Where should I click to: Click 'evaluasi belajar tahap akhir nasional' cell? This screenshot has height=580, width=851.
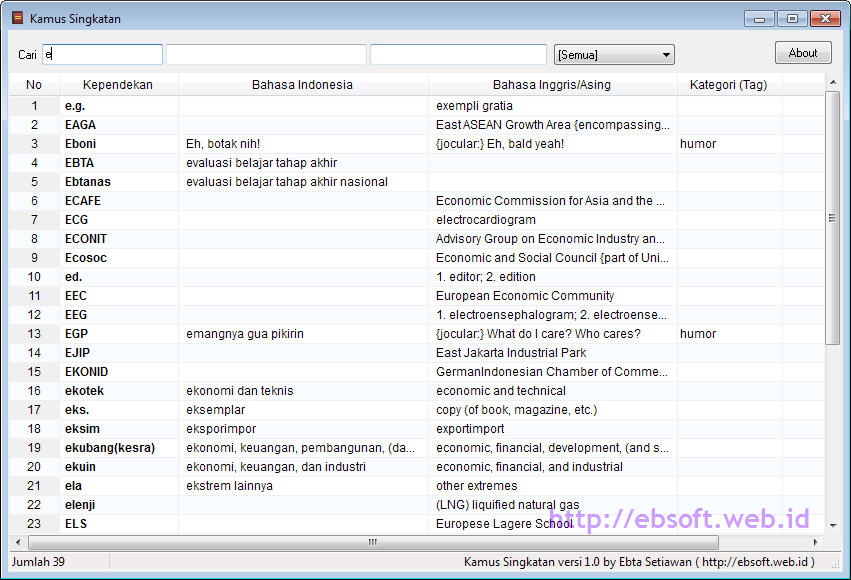(287, 182)
